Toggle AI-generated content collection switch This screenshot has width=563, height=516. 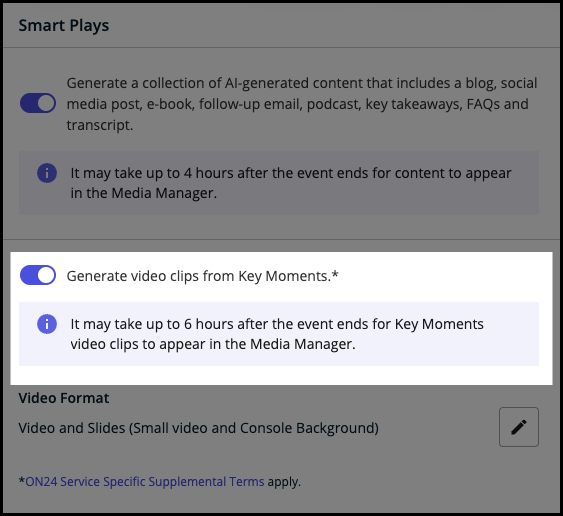pyautogui.click(x=38, y=103)
